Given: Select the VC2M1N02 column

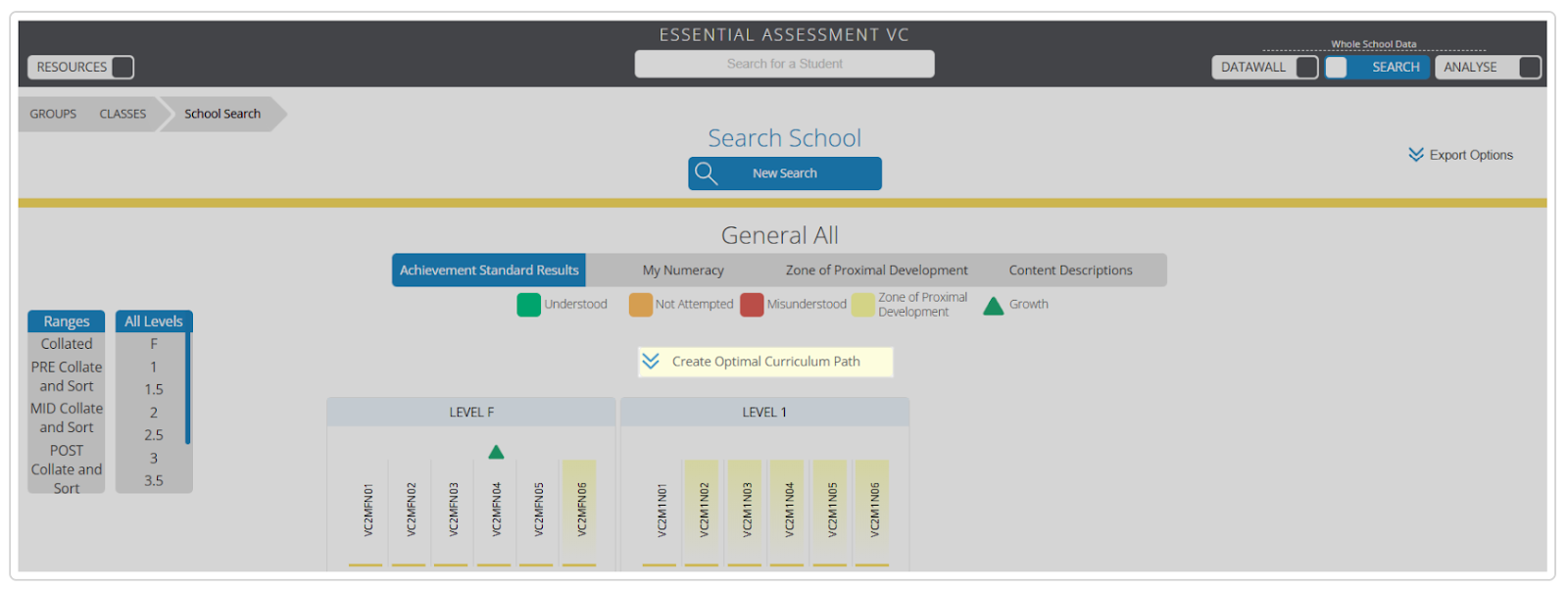Looking at the screenshot, I should [704, 513].
